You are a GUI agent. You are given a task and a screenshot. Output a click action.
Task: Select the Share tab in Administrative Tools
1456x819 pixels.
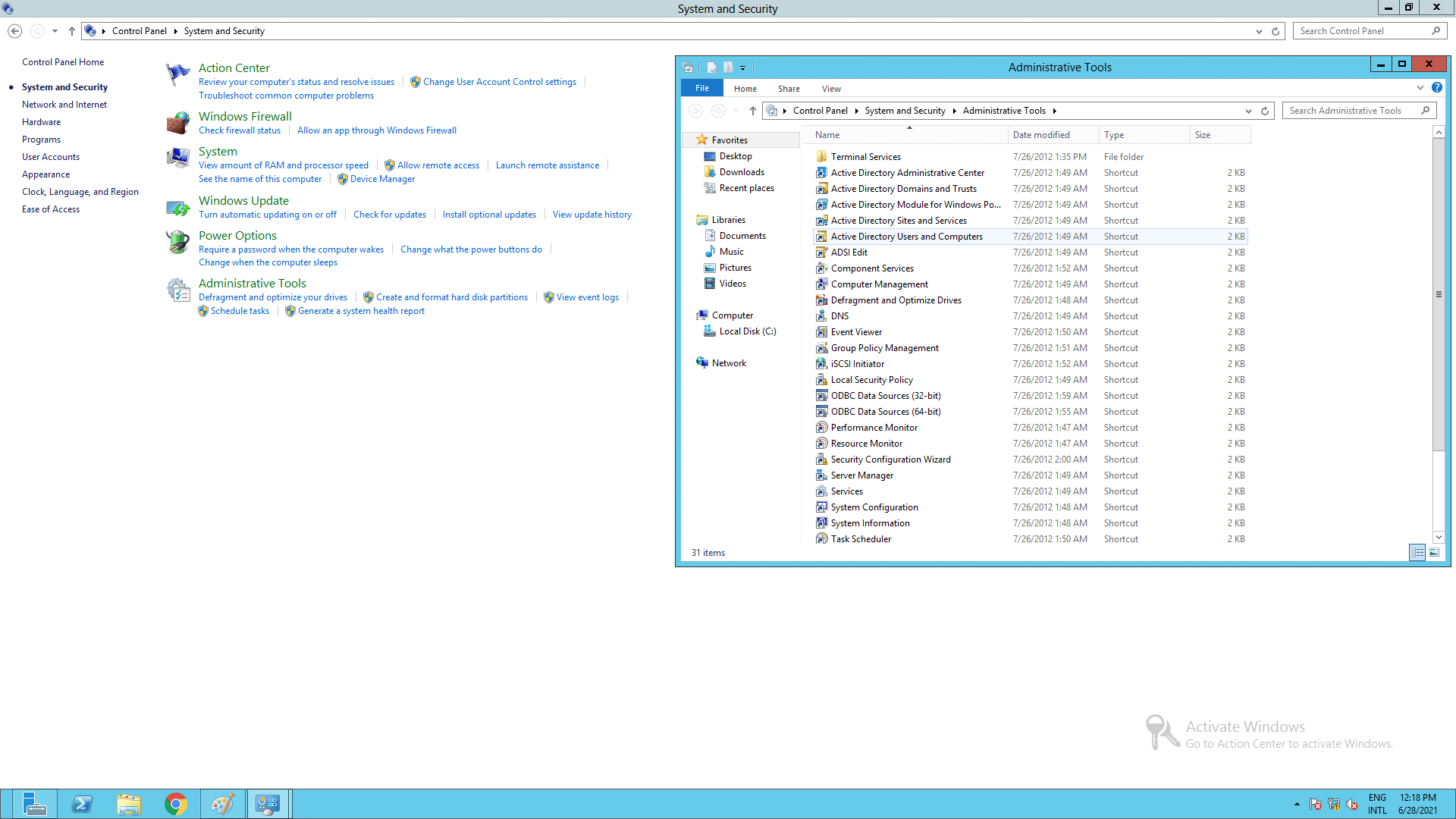788,88
